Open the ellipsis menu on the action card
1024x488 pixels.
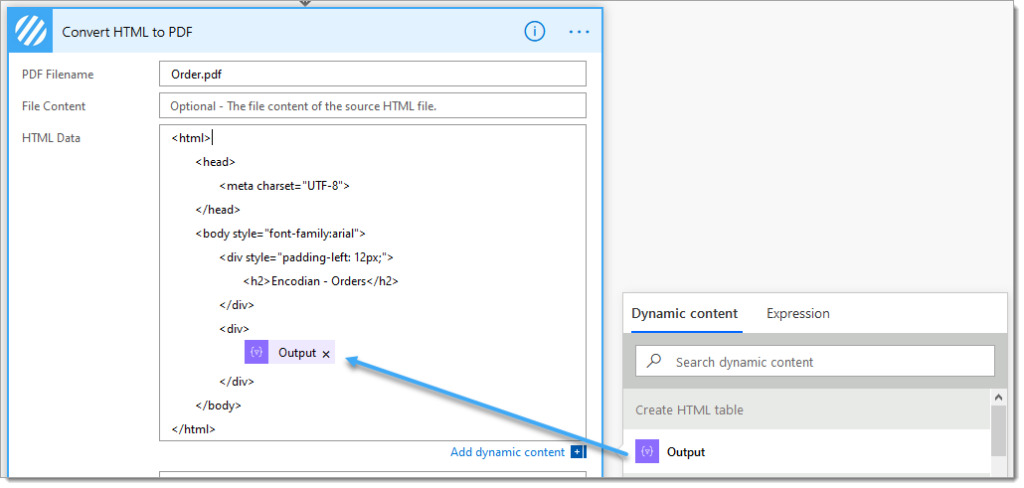click(579, 31)
